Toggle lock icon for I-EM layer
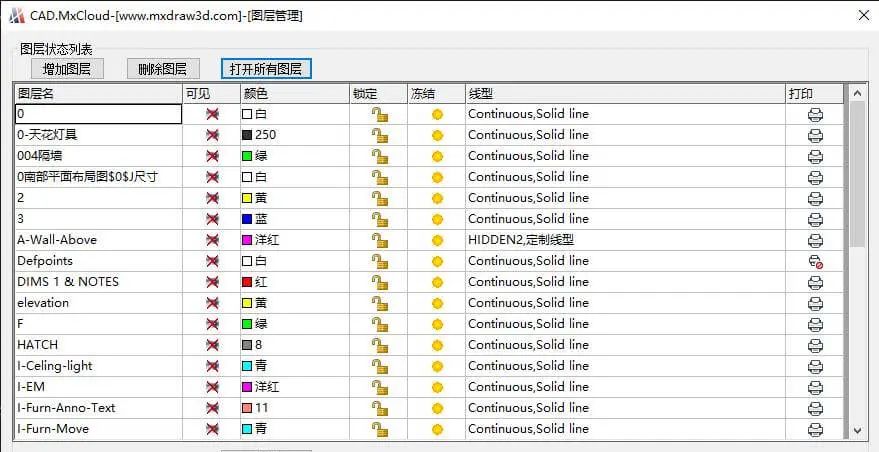Viewport: 879px width, 452px height. (x=380, y=388)
